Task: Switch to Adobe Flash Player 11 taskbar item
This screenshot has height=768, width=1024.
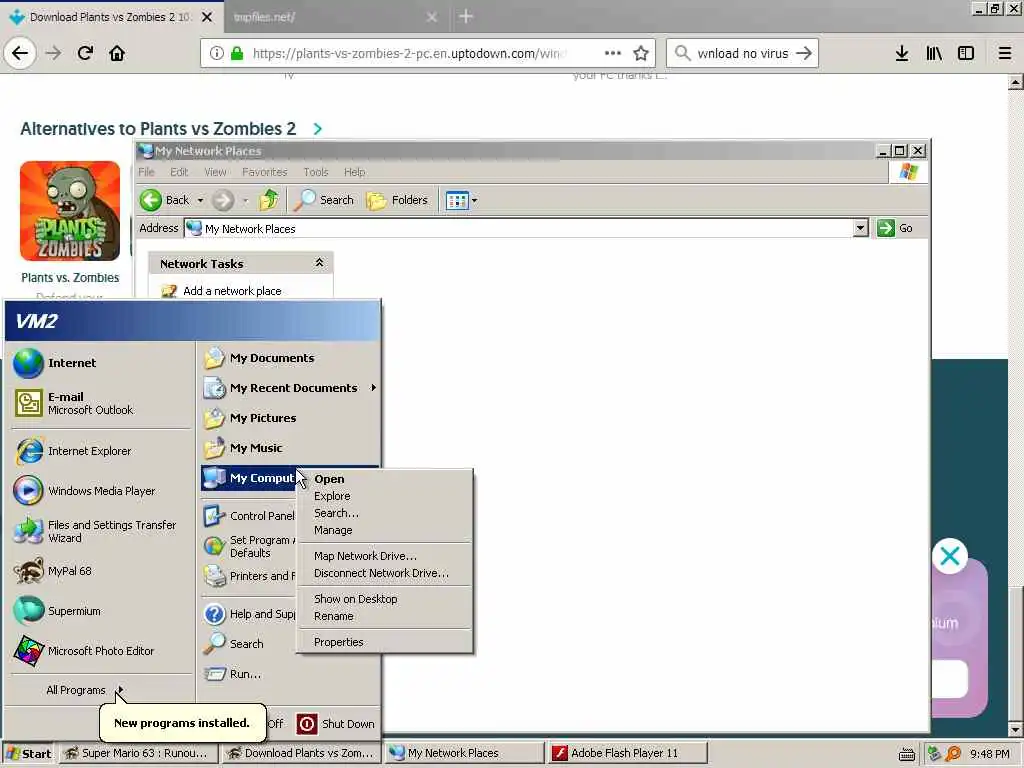Action: point(627,754)
